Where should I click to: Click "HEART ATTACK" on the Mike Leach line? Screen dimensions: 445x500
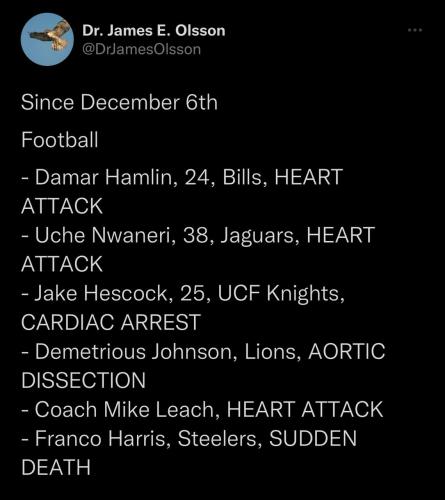point(305,409)
